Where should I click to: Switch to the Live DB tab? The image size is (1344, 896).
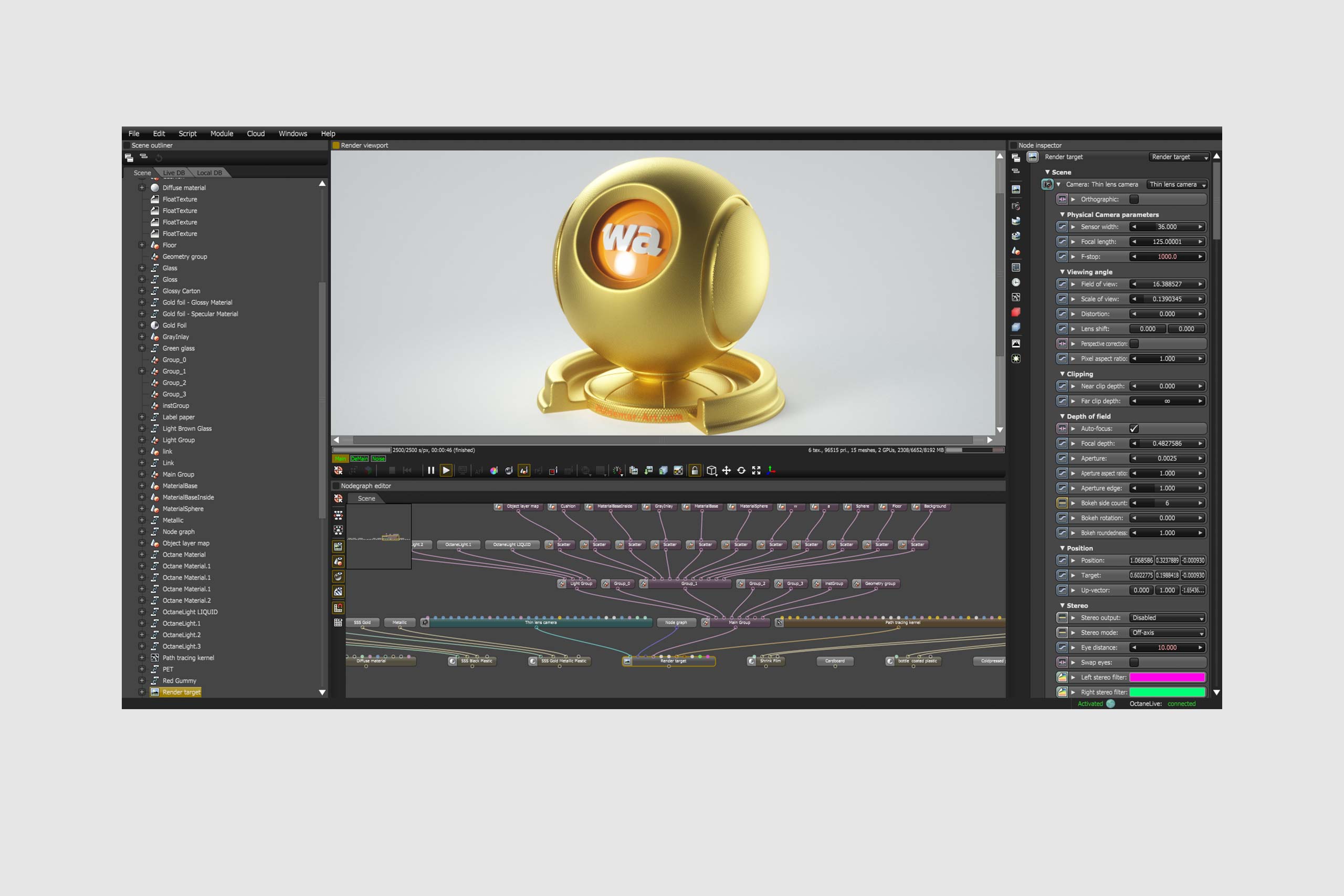174,173
